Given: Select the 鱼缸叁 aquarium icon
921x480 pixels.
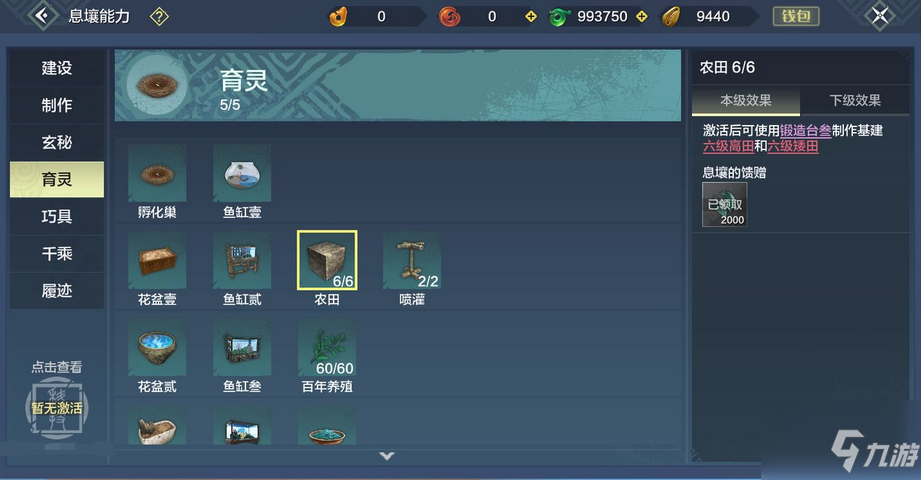Looking at the screenshot, I should (242, 347).
